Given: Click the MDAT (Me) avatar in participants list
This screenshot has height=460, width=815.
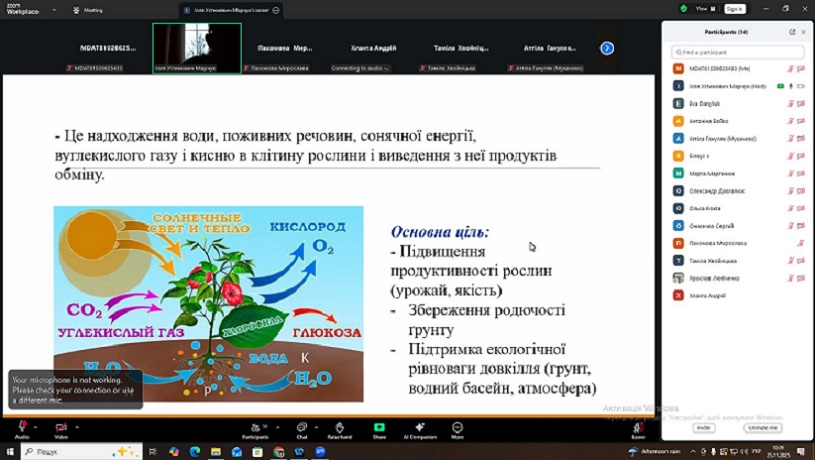Looking at the screenshot, I should pyautogui.click(x=678, y=69).
